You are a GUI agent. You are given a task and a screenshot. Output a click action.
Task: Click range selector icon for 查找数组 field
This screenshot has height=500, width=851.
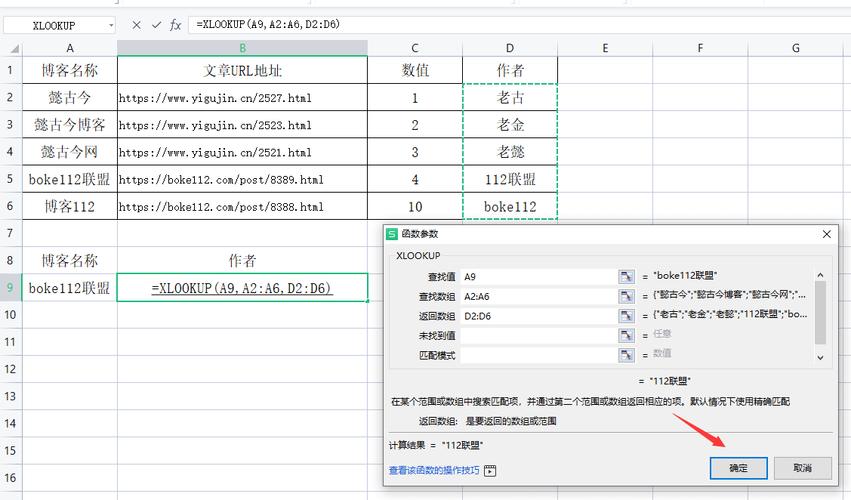pos(626,296)
